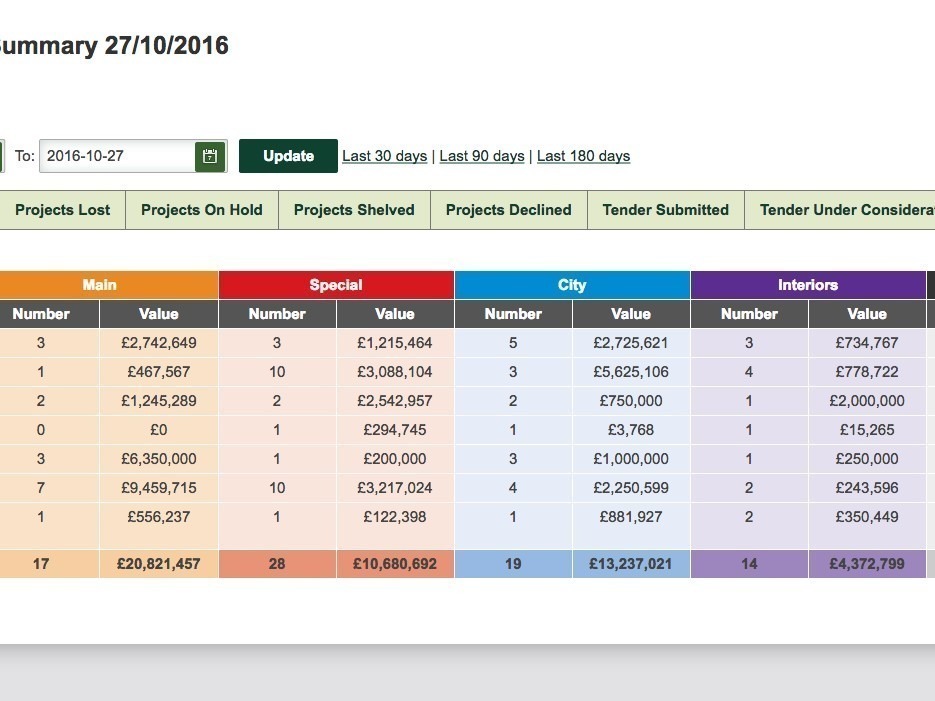Click the purple Interiors column group header
Viewport: 935px width, 701px height.
[808, 285]
